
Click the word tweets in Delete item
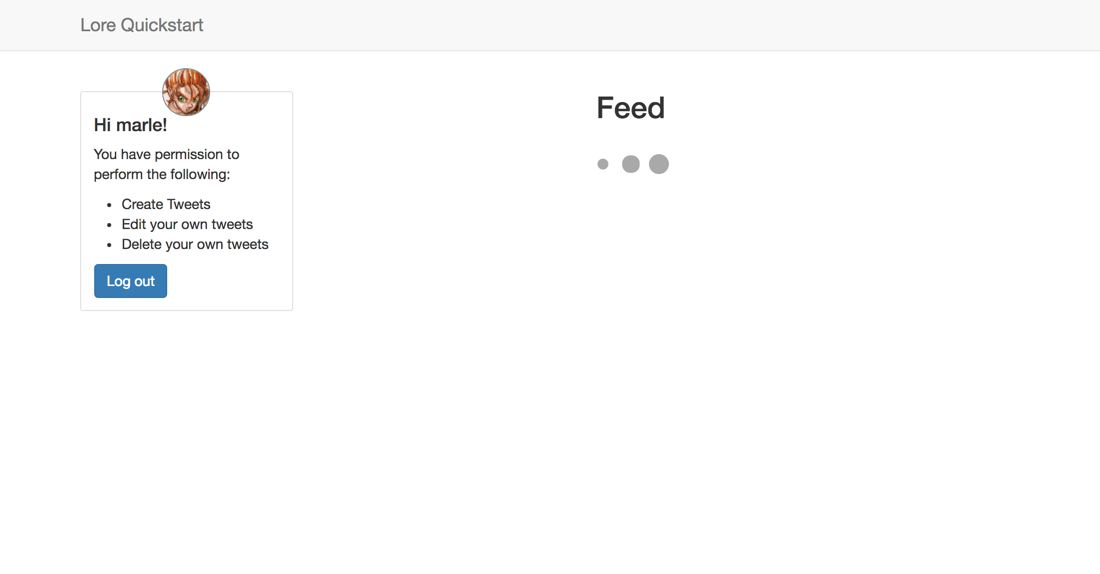coord(248,244)
